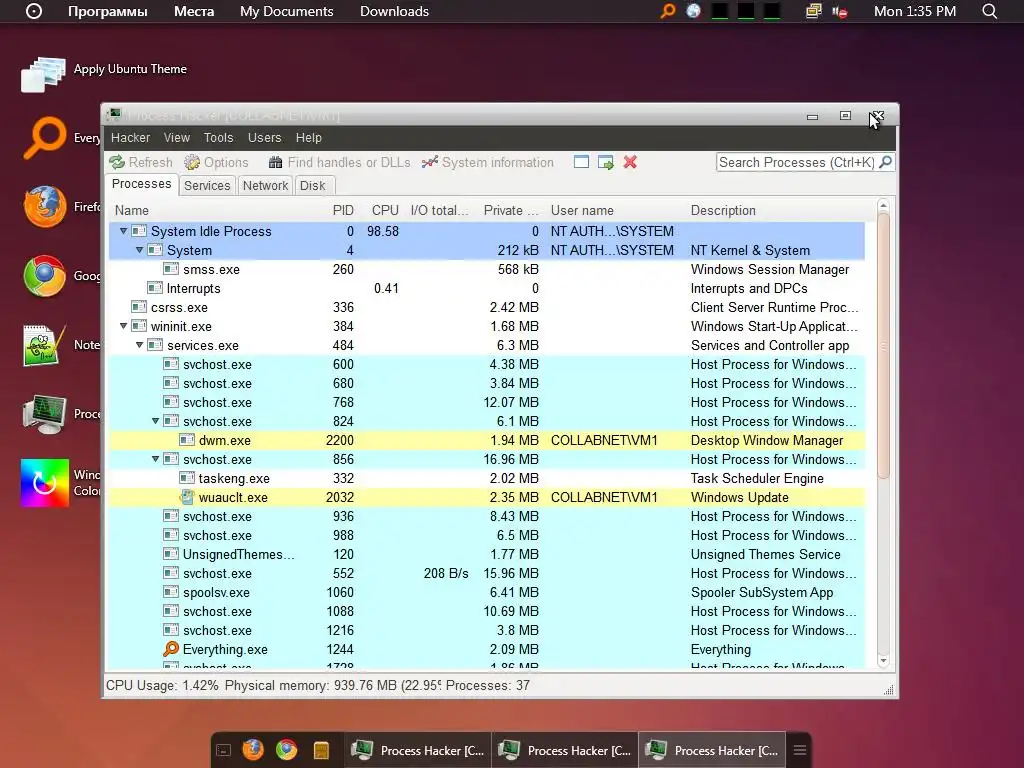Open the Firefox desktop icon
Screen dimensions: 1024x768
45,206
